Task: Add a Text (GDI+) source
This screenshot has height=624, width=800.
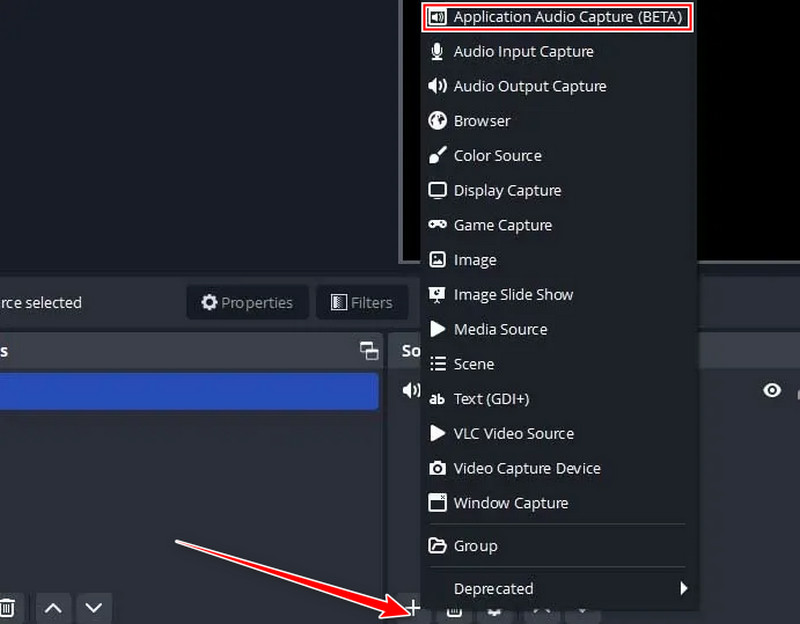Action: (x=559, y=398)
